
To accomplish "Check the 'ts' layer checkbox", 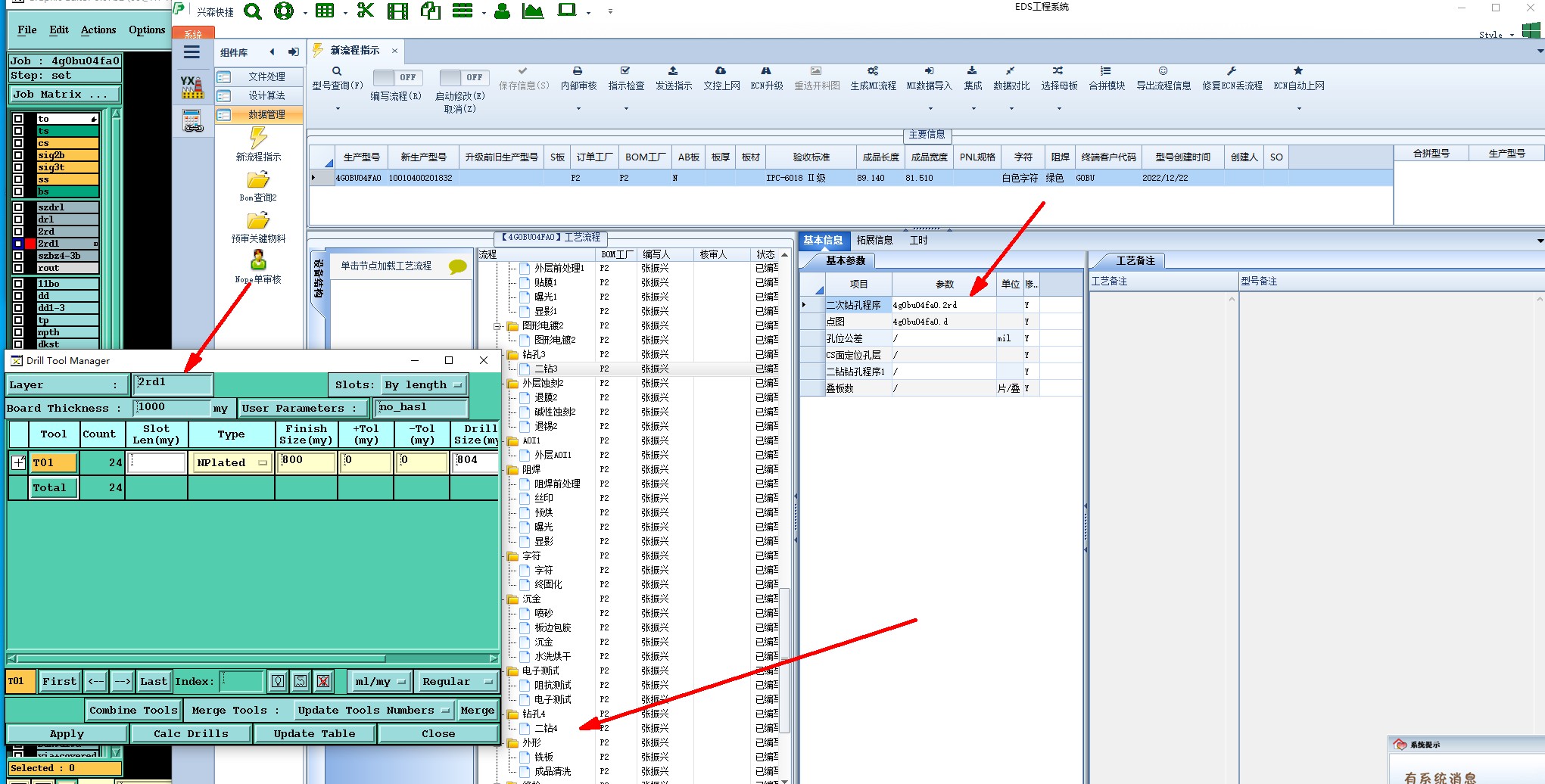I will 18,131.
